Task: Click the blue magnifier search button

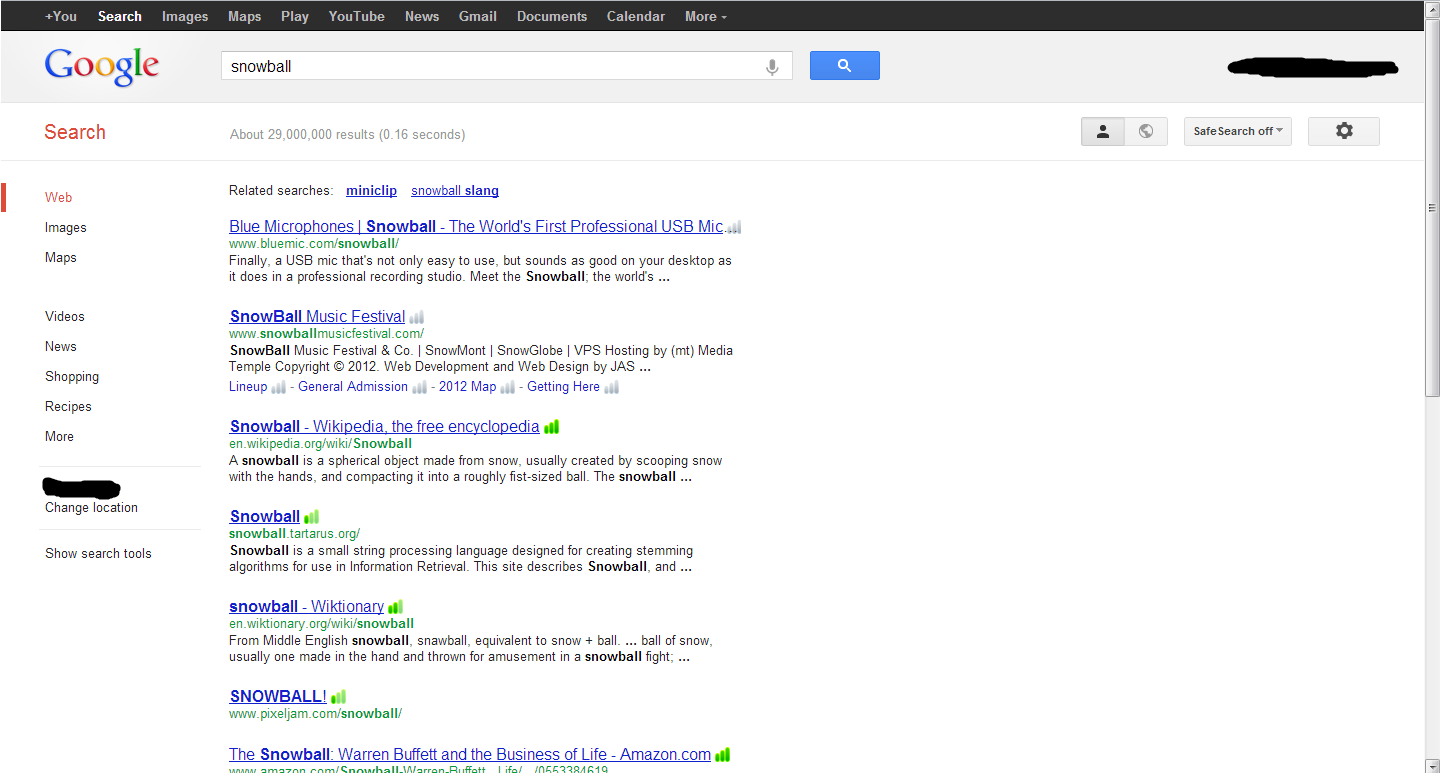Action: pos(845,66)
